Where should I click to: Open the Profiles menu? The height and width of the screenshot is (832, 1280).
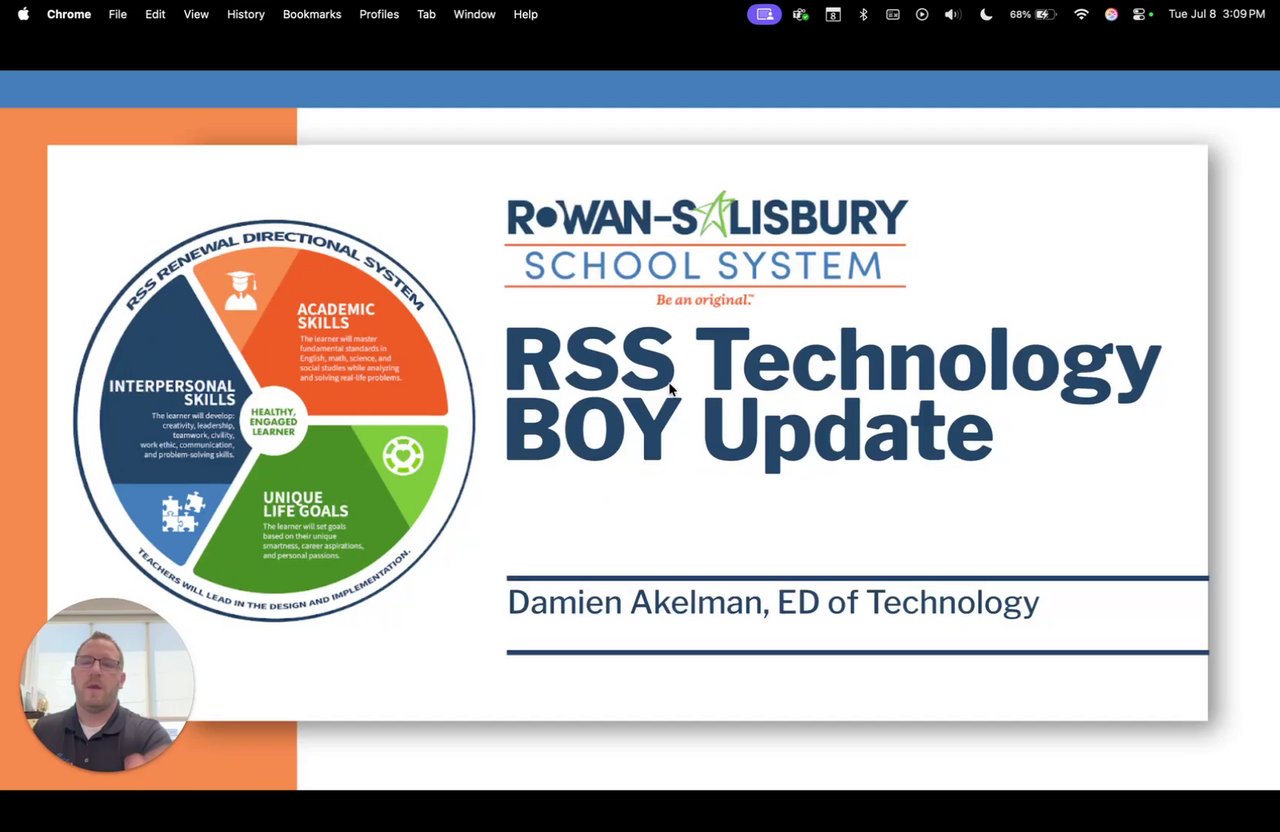coord(379,14)
